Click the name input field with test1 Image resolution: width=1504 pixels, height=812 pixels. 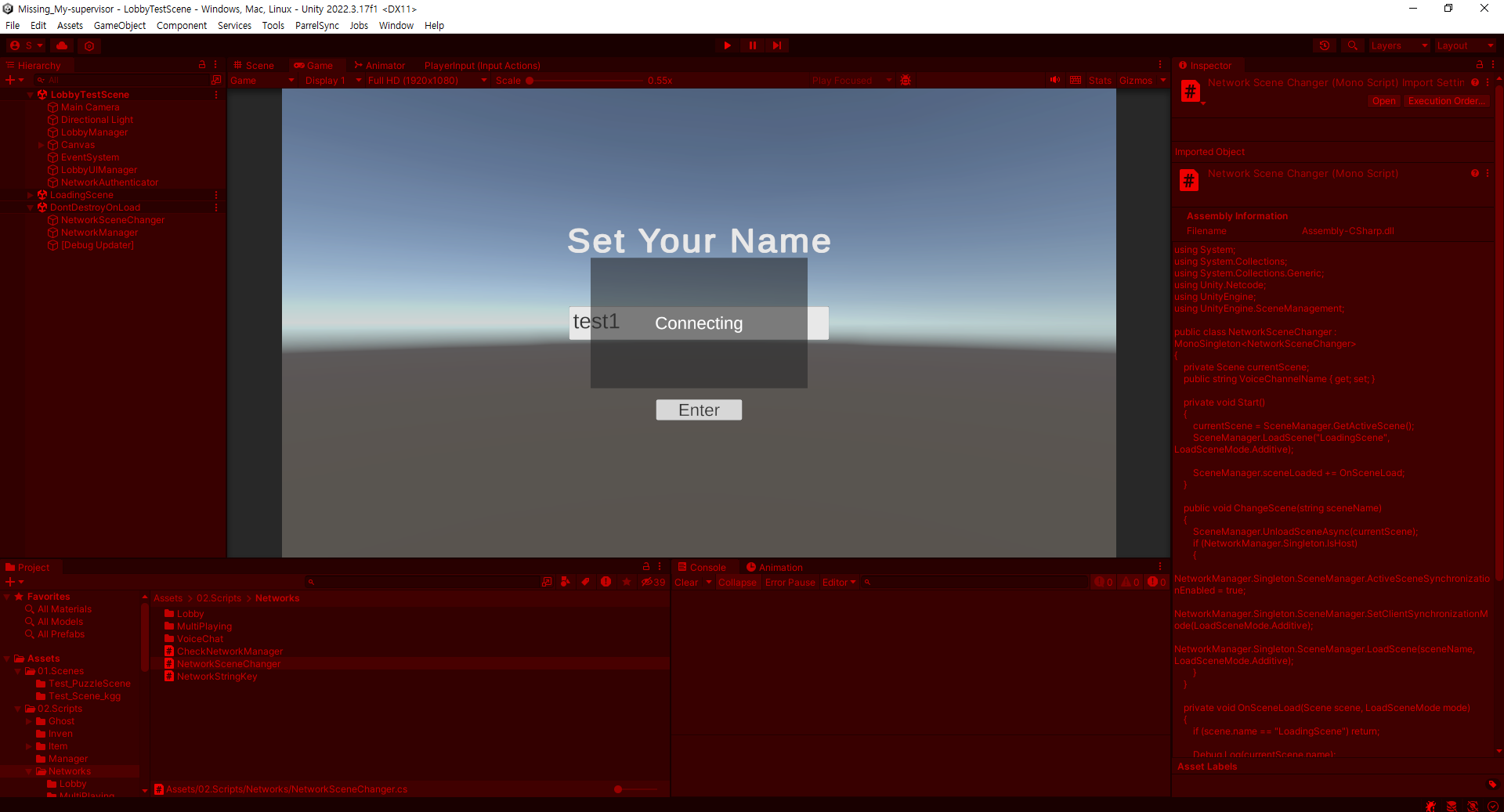699,323
